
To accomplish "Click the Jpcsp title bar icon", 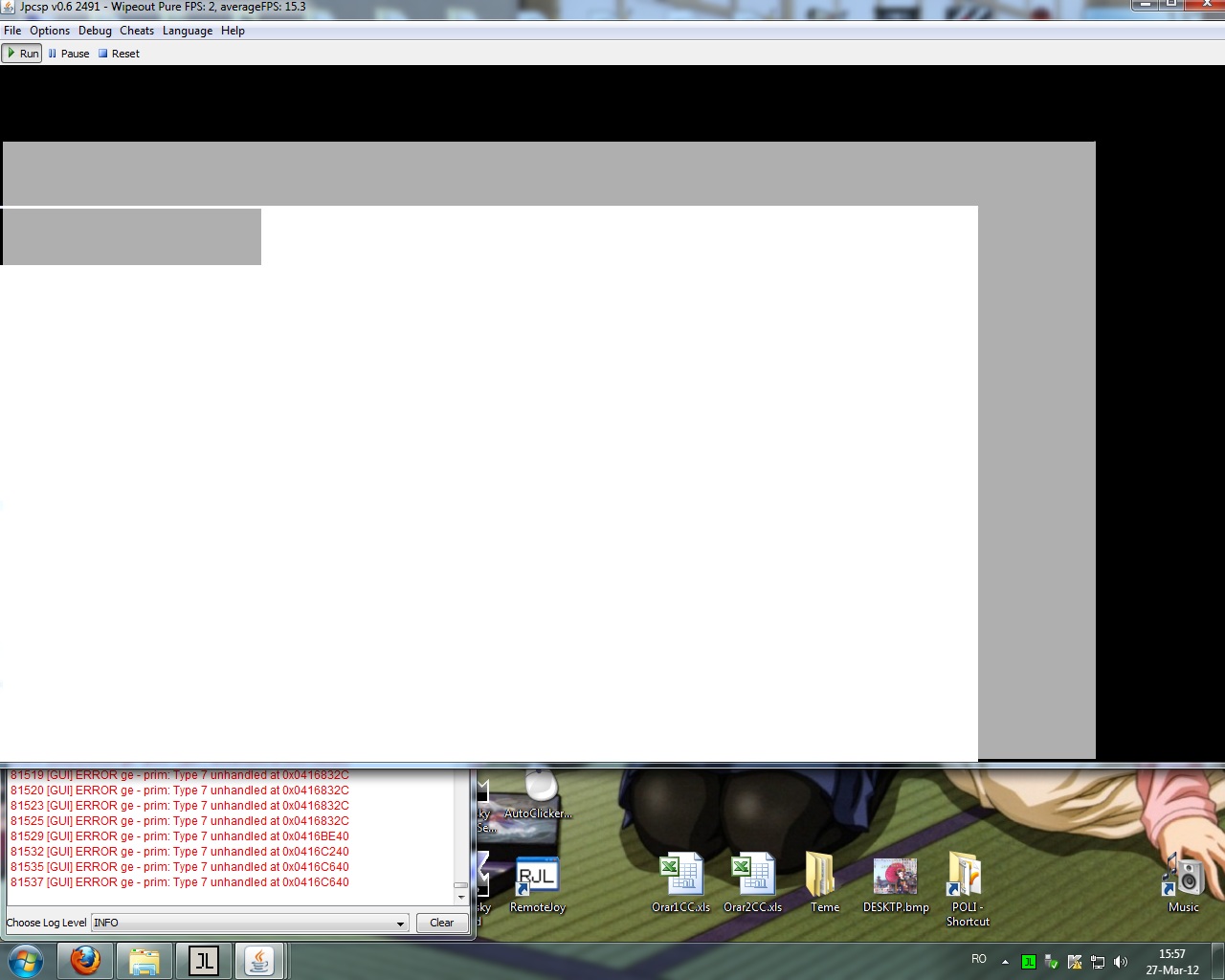I will click(9, 7).
